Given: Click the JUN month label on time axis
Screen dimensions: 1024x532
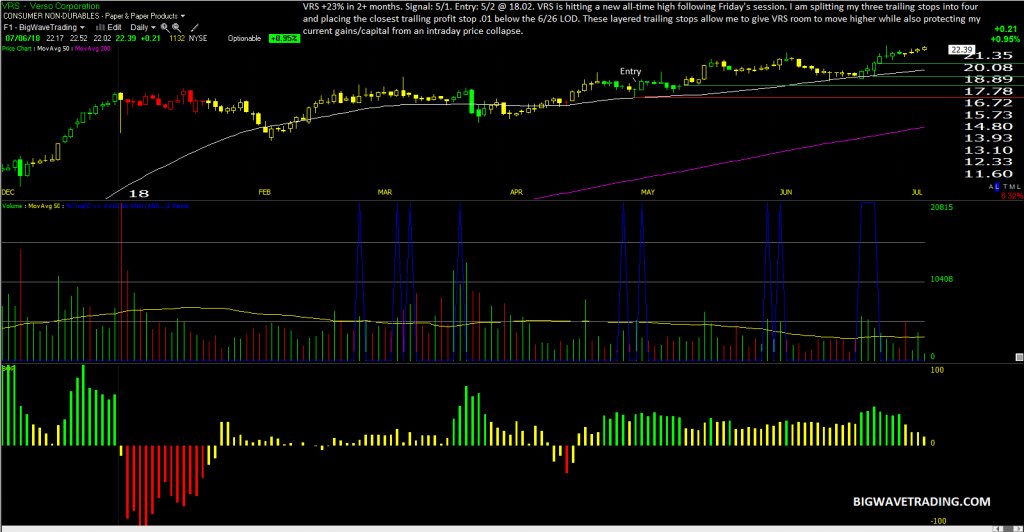Looking at the screenshot, I should [786, 193].
